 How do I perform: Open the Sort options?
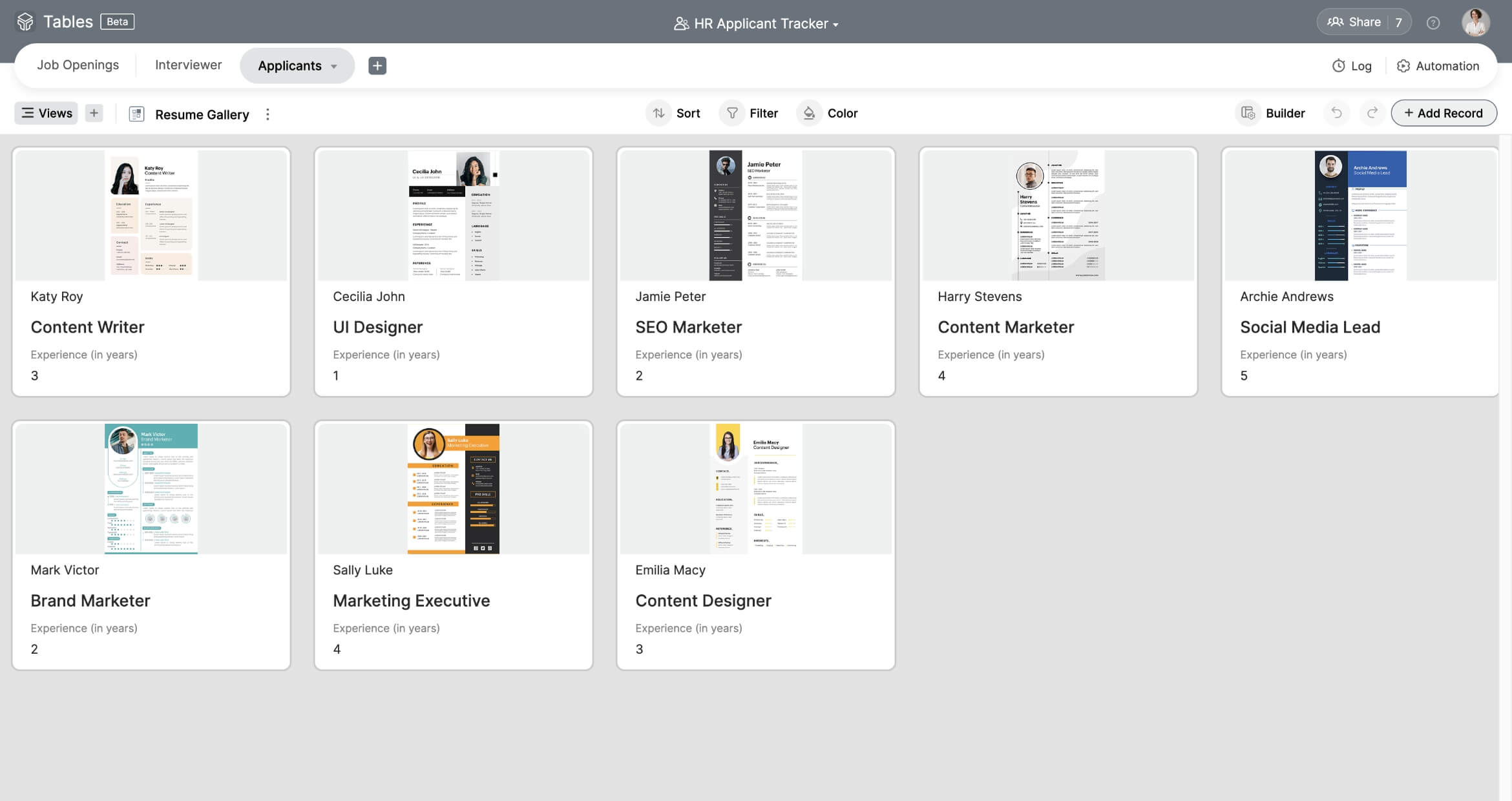[676, 113]
